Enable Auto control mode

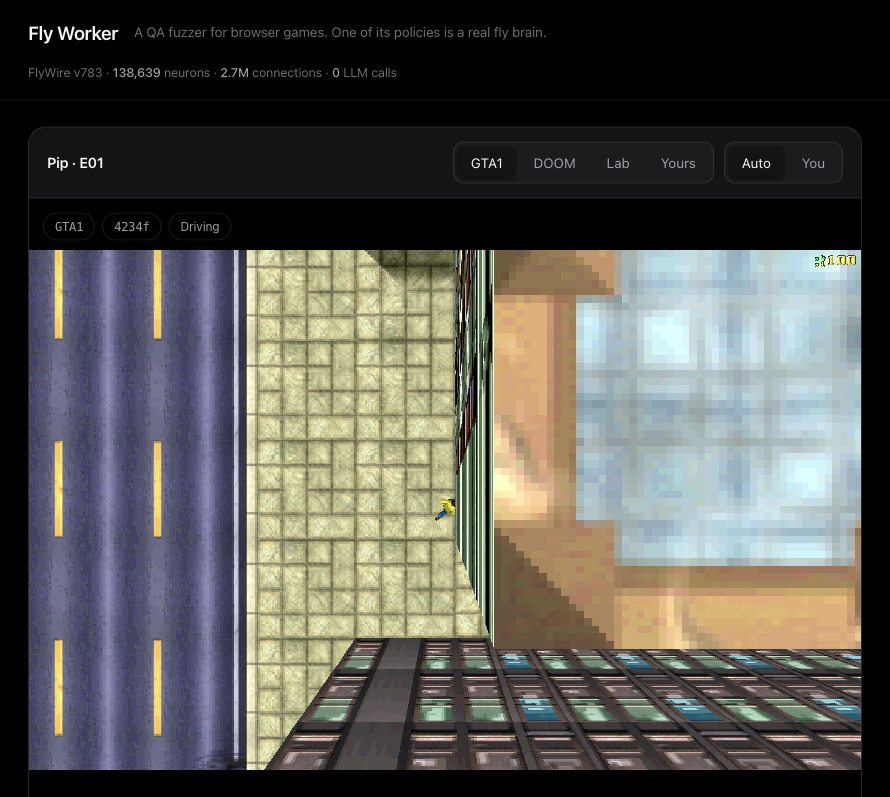pos(755,163)
